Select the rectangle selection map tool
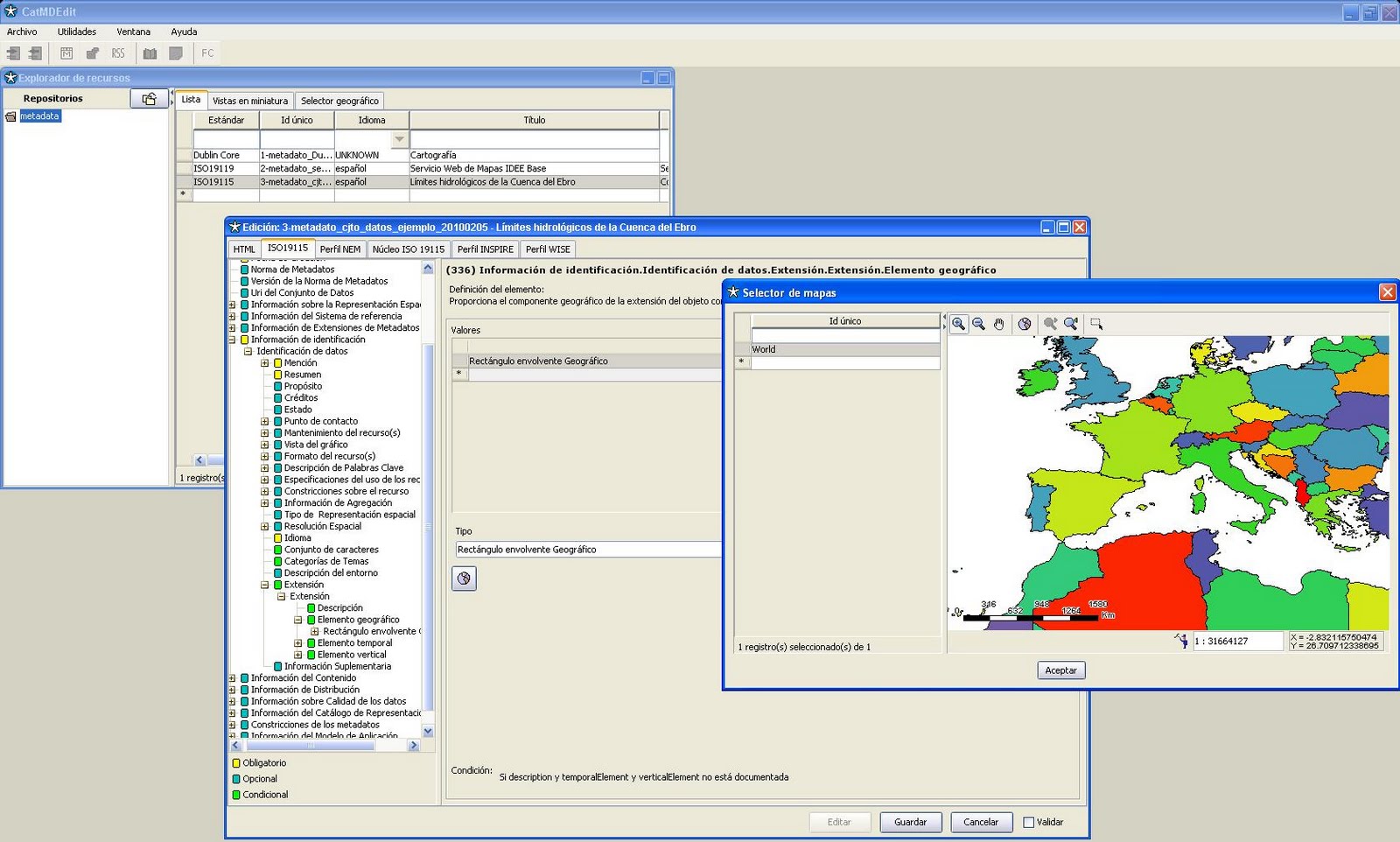 [1095, 324]
